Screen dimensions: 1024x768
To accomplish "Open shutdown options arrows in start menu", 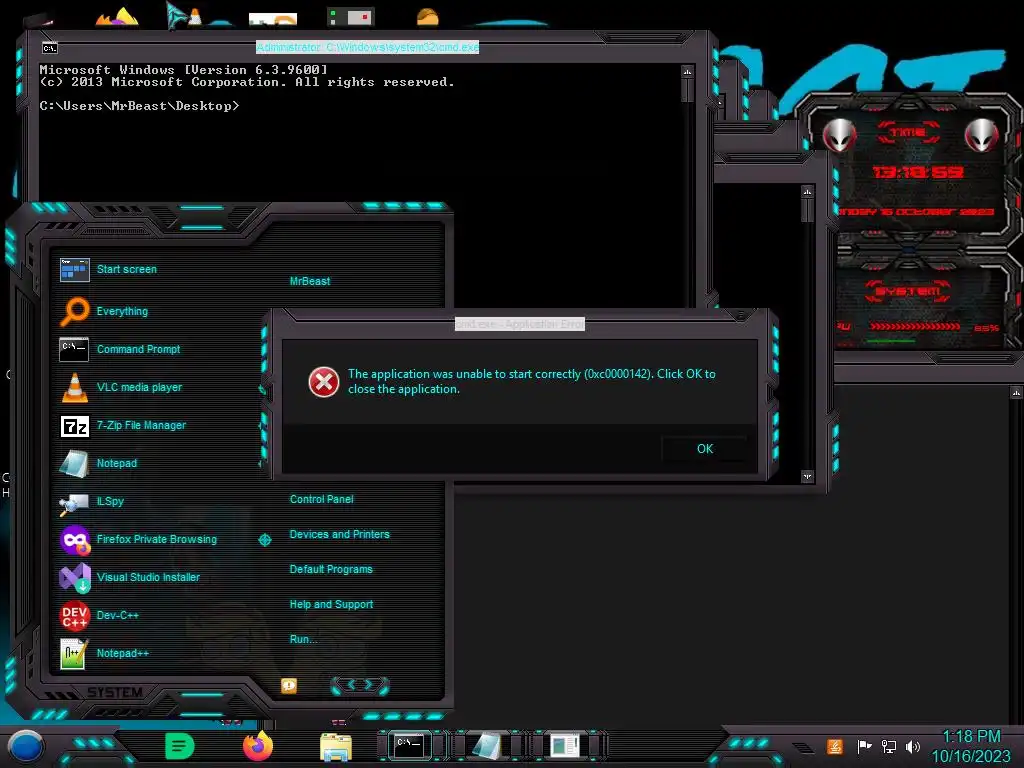I will [x=360, y=685].
